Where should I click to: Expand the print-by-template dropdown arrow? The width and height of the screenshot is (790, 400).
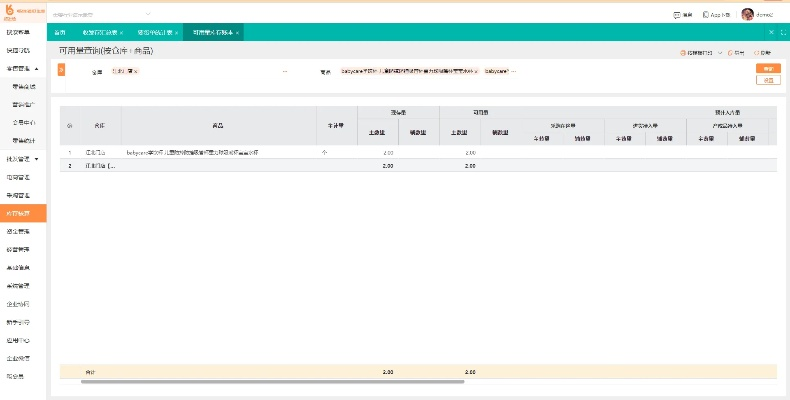click(720, 51)
